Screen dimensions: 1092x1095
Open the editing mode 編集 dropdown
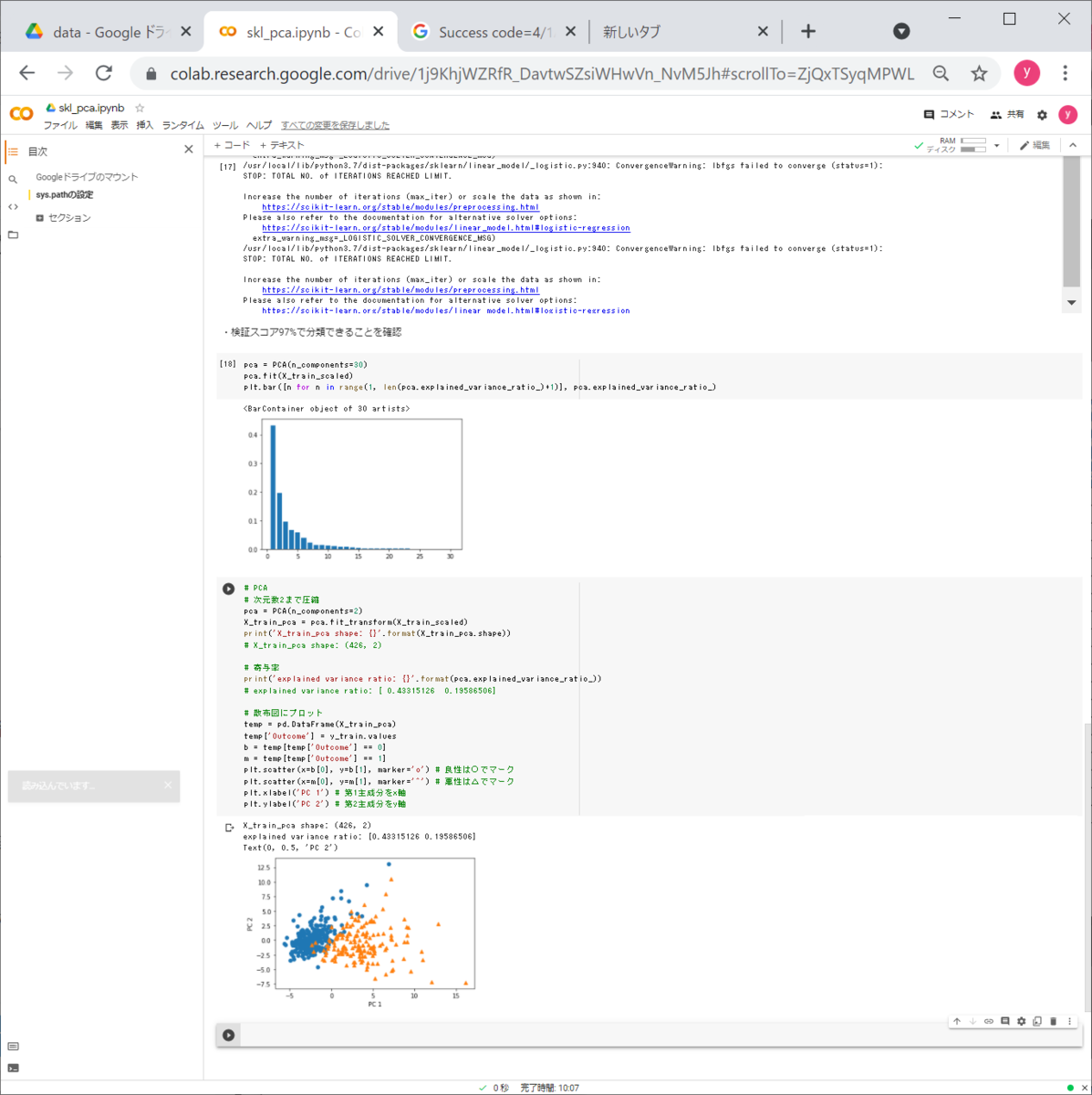click(x=1035, y=145)
